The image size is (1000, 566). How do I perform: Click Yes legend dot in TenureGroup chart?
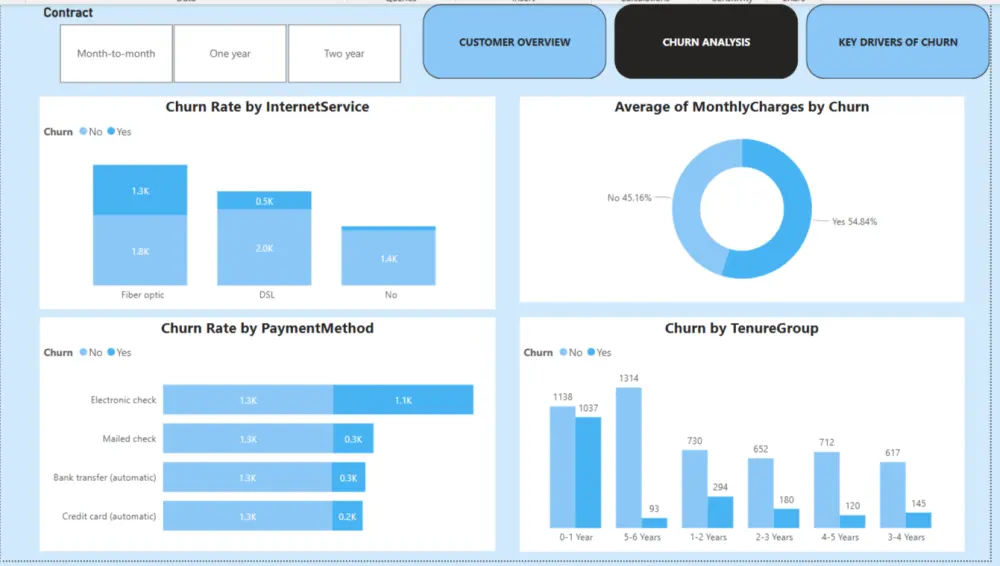click(591, 352)
